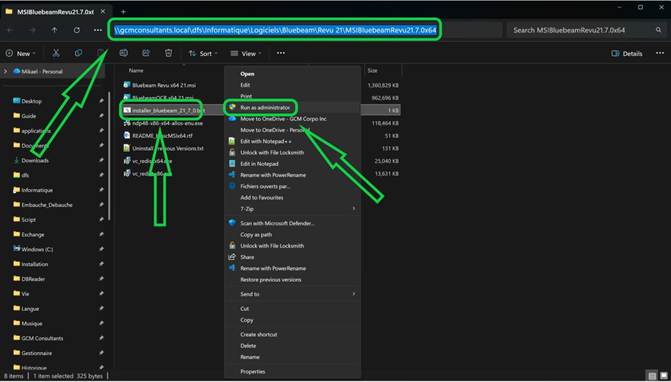671x382 pixels.
Task: Sort by the Name column header
Action: [x=137, y=70]
